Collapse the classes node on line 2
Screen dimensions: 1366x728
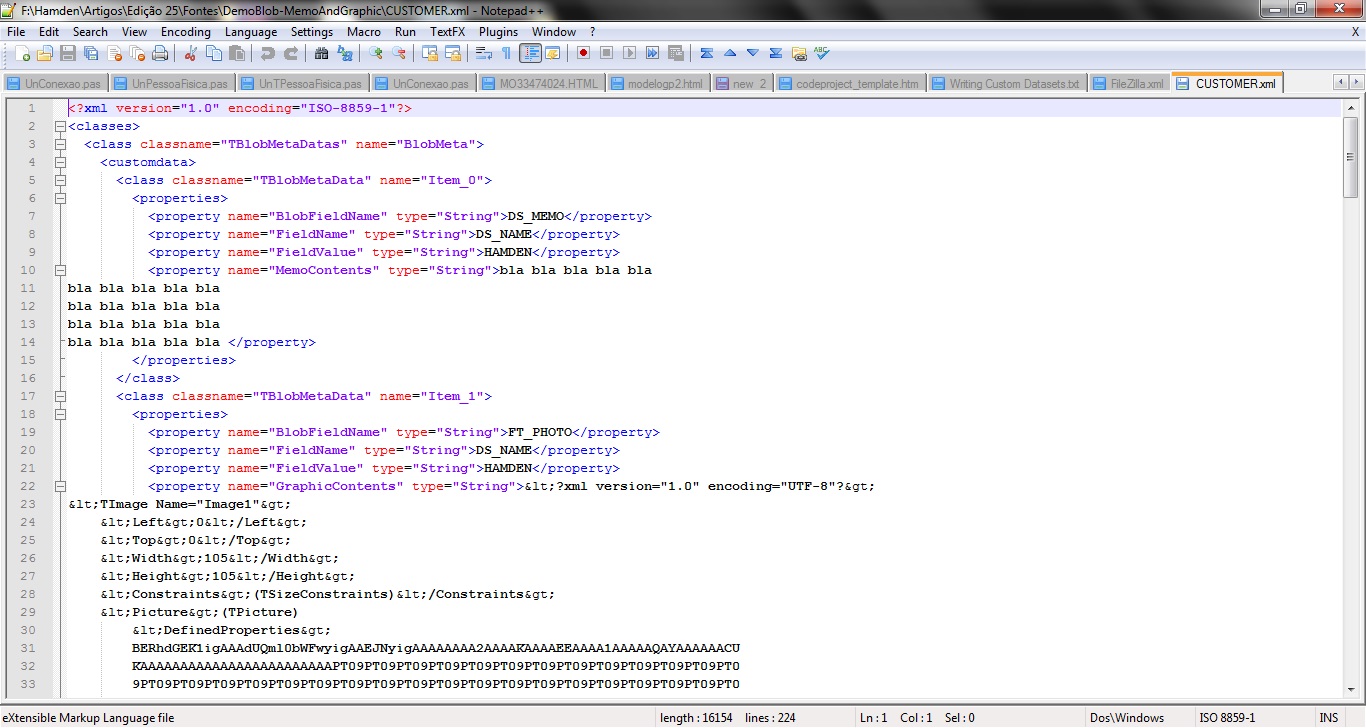click(x=60, y=126)
